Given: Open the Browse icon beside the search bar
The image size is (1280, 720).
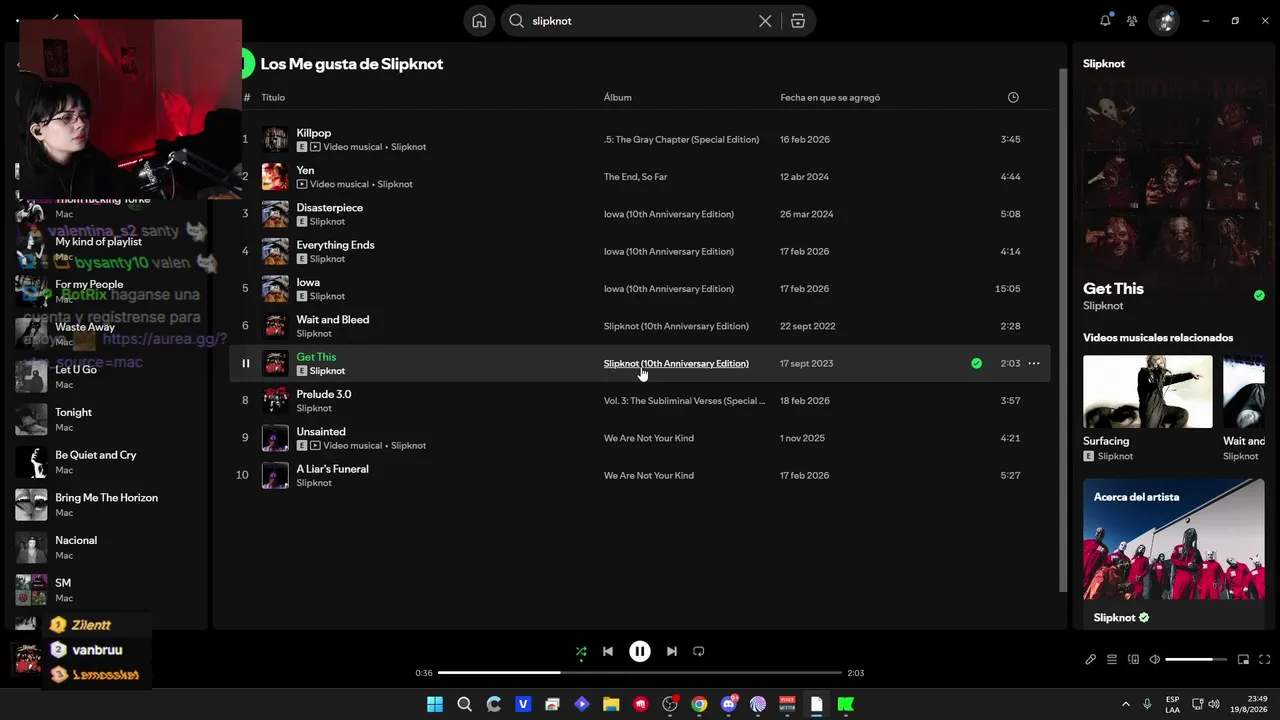Looking at the screenshot, I should coord(797,21).
